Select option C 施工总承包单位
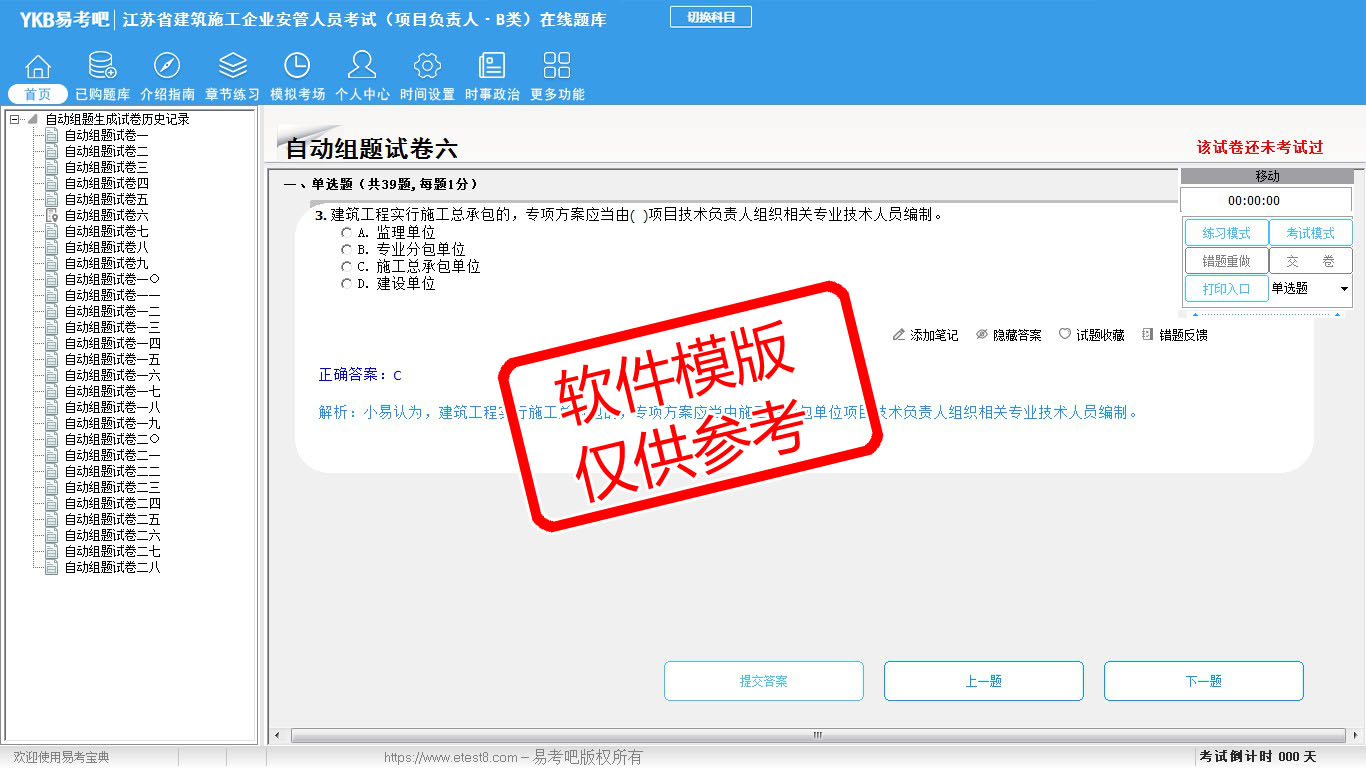Image resolution: width=1366 pixels, height=768 pixels. [x=347, y=267]
